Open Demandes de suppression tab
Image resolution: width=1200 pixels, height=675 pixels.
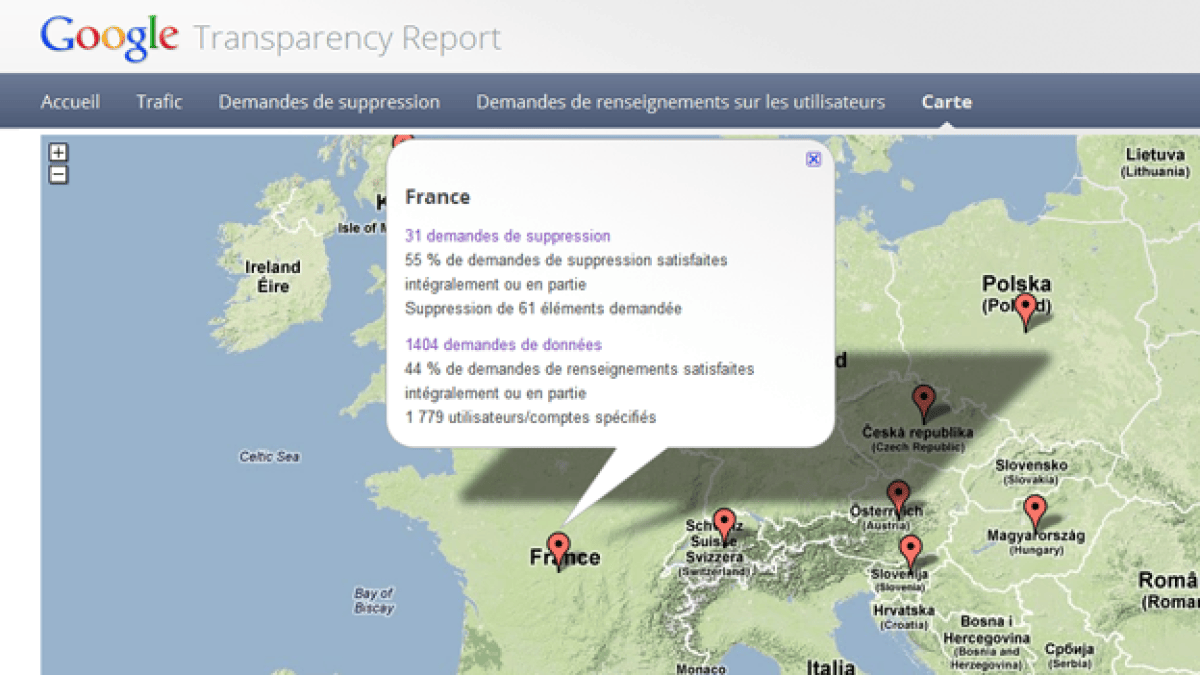pos(329,102)
